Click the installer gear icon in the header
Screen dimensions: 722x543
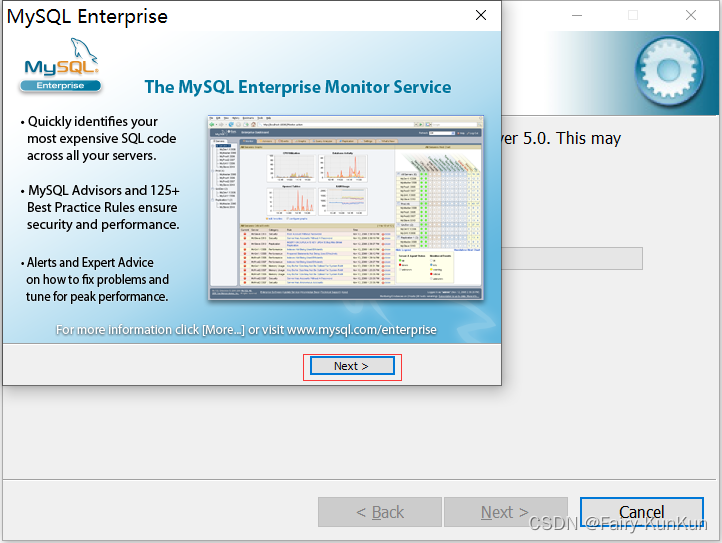[670, 71]
